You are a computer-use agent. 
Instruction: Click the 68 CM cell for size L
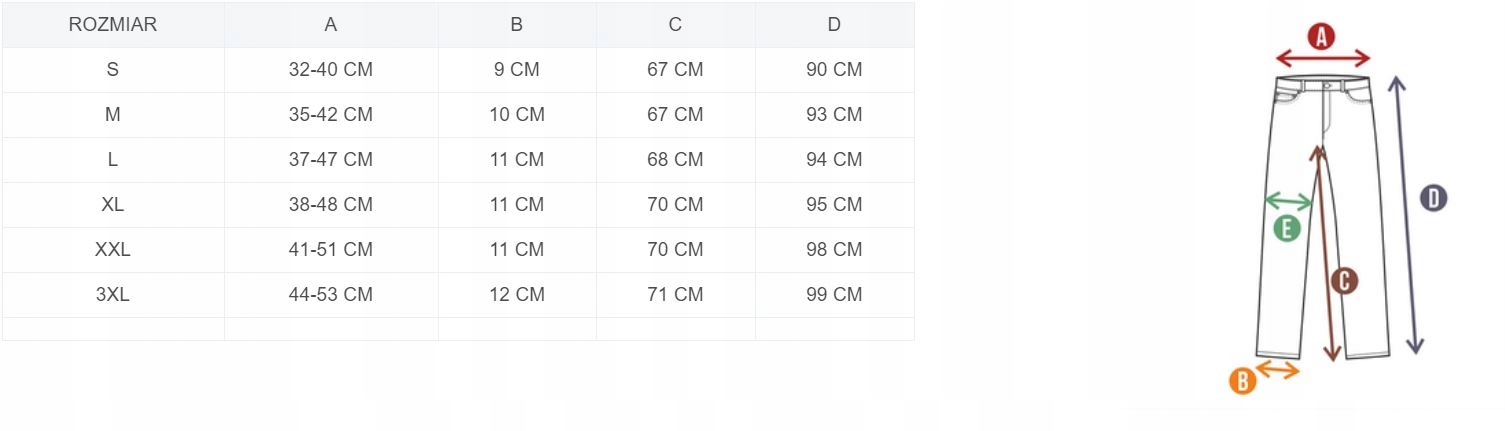(675, 160)
